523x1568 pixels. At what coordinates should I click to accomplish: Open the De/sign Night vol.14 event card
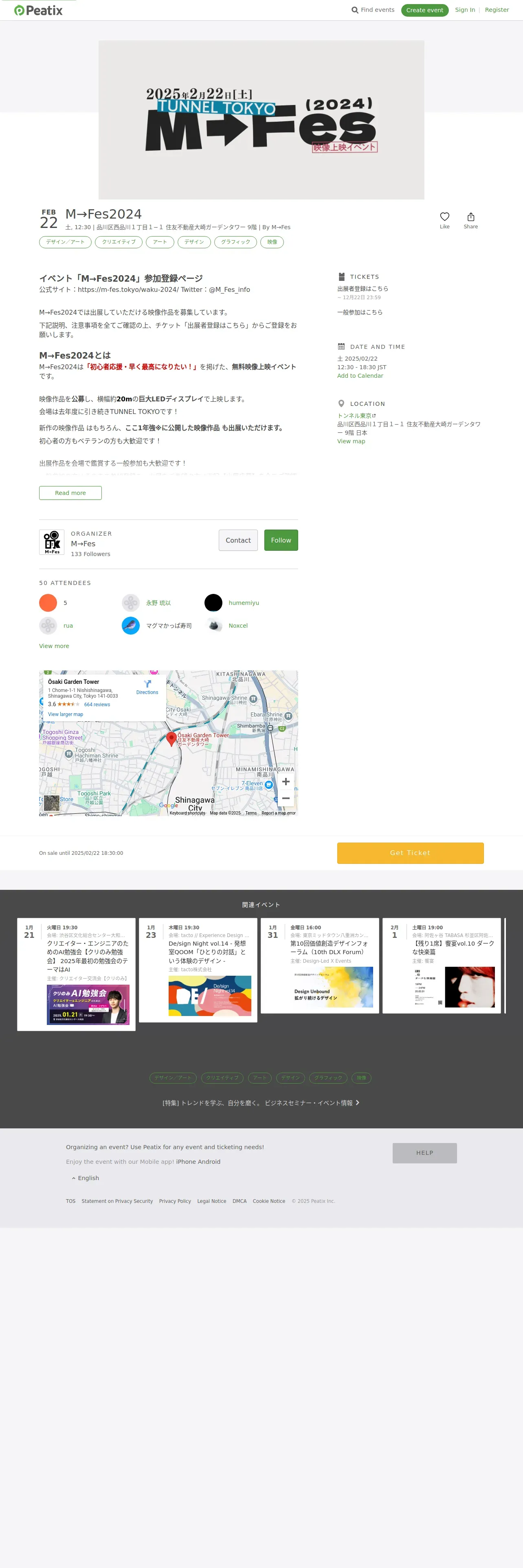coord(198,970)
